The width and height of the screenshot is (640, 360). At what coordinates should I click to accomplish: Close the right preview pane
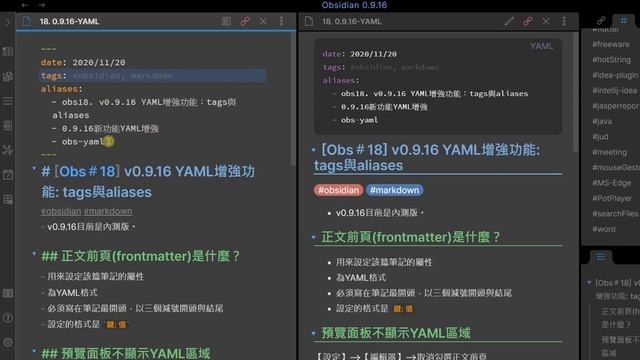[546, 21]
